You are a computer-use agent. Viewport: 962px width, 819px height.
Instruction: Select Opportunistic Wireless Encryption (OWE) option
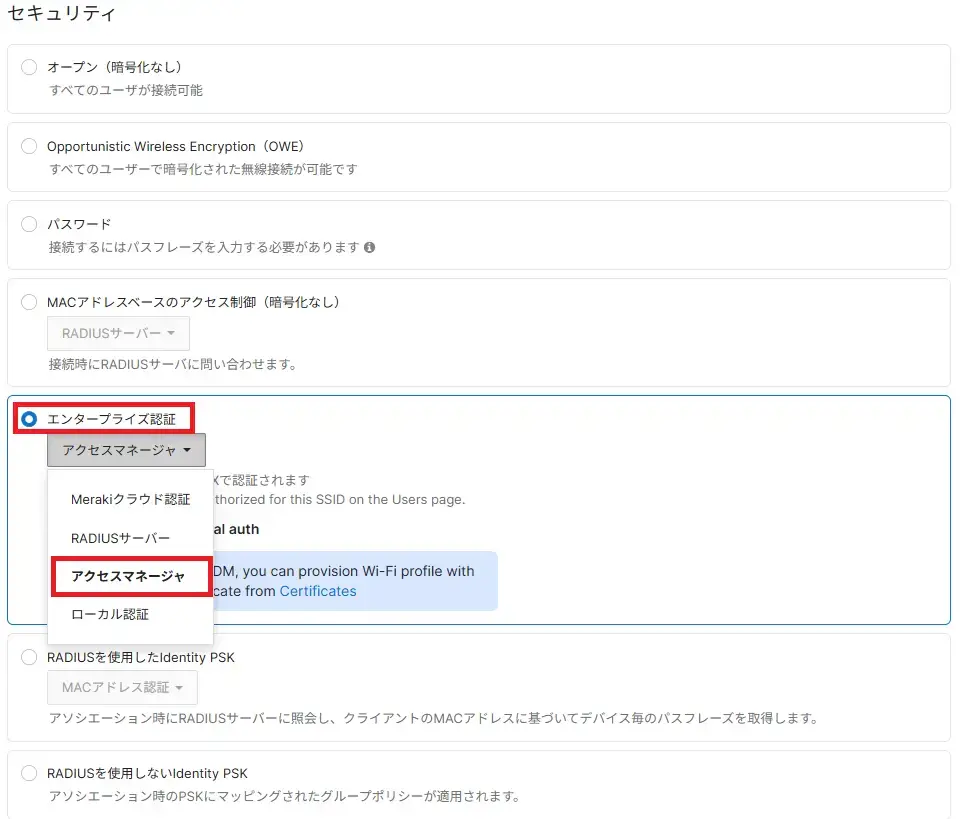29,146
